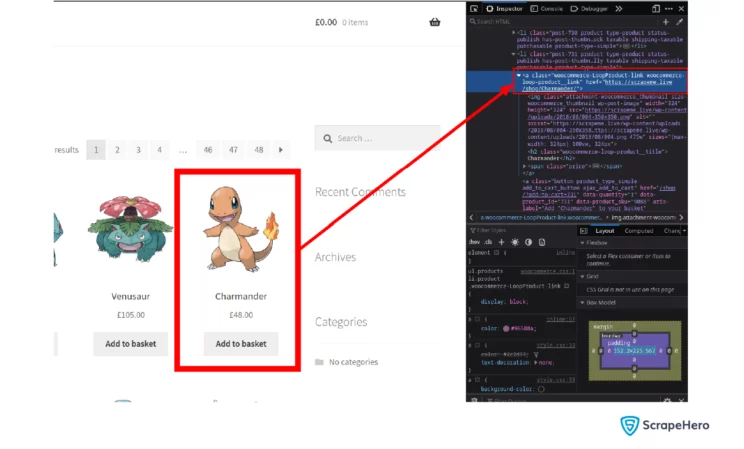
Task: Go to results page 3
Action: 138,150
